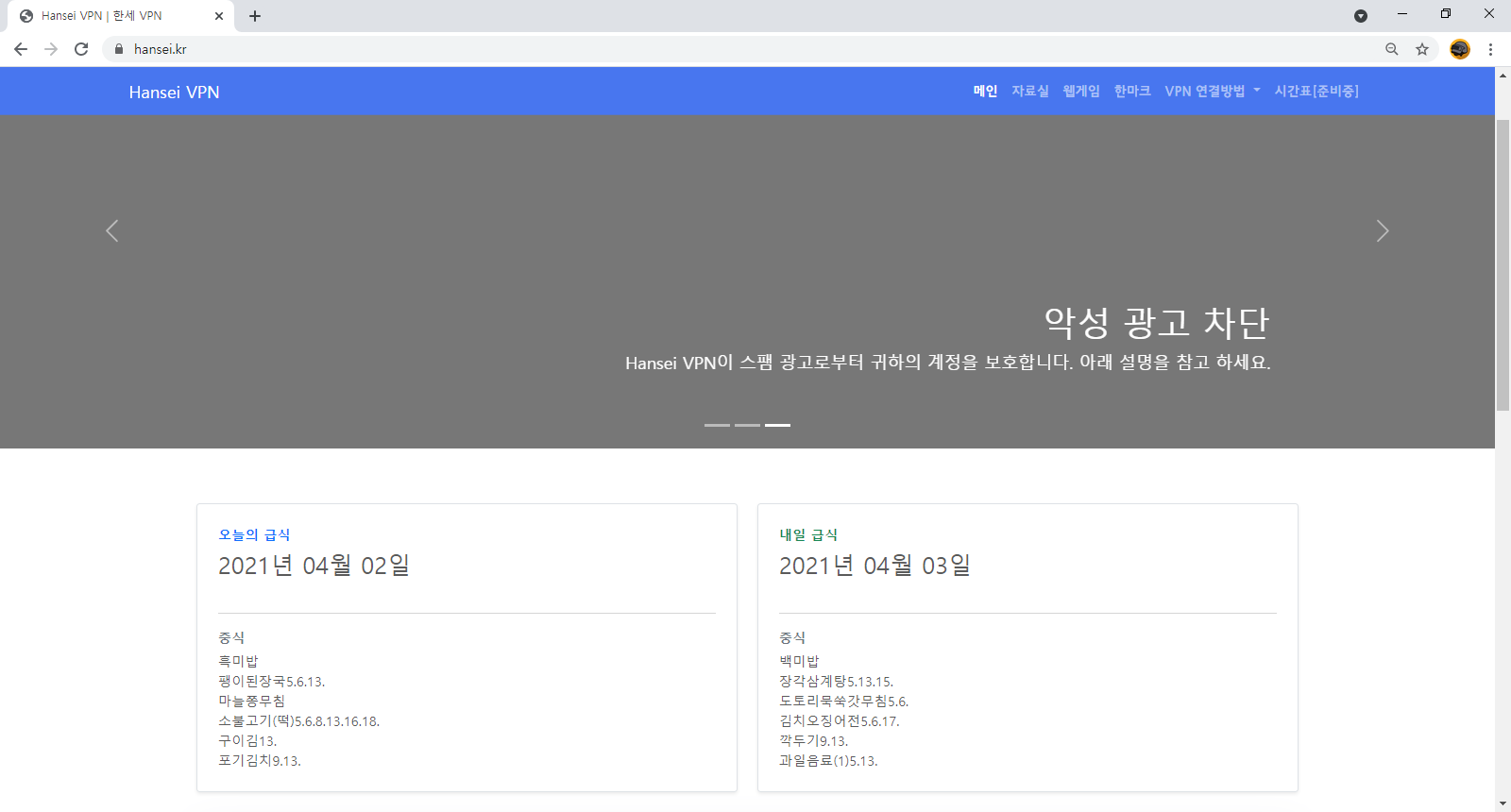Open a new browser tab

(x=255, y=16)
